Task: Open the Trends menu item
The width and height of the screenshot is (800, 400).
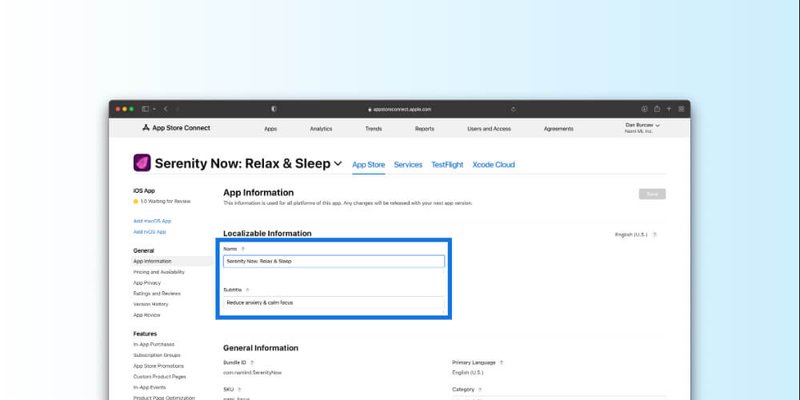Action: tap(373, 129)
